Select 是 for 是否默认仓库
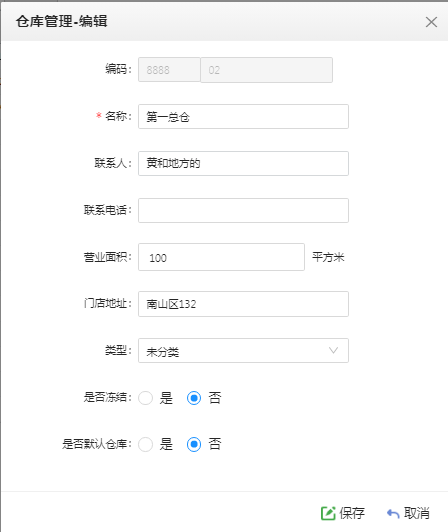 tap(146, 444)
